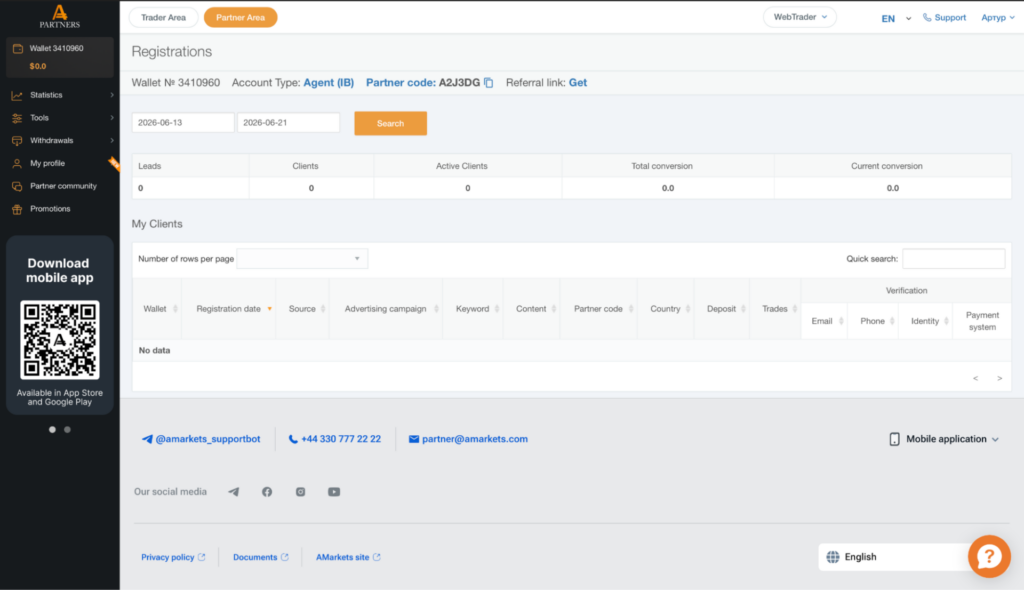Go to the next table page arrow
1024x590 pixels.
[999, 378]
